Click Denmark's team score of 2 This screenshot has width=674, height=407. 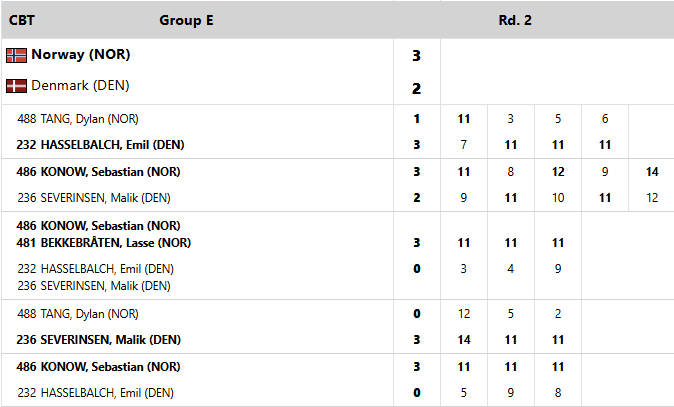point(417,89)
